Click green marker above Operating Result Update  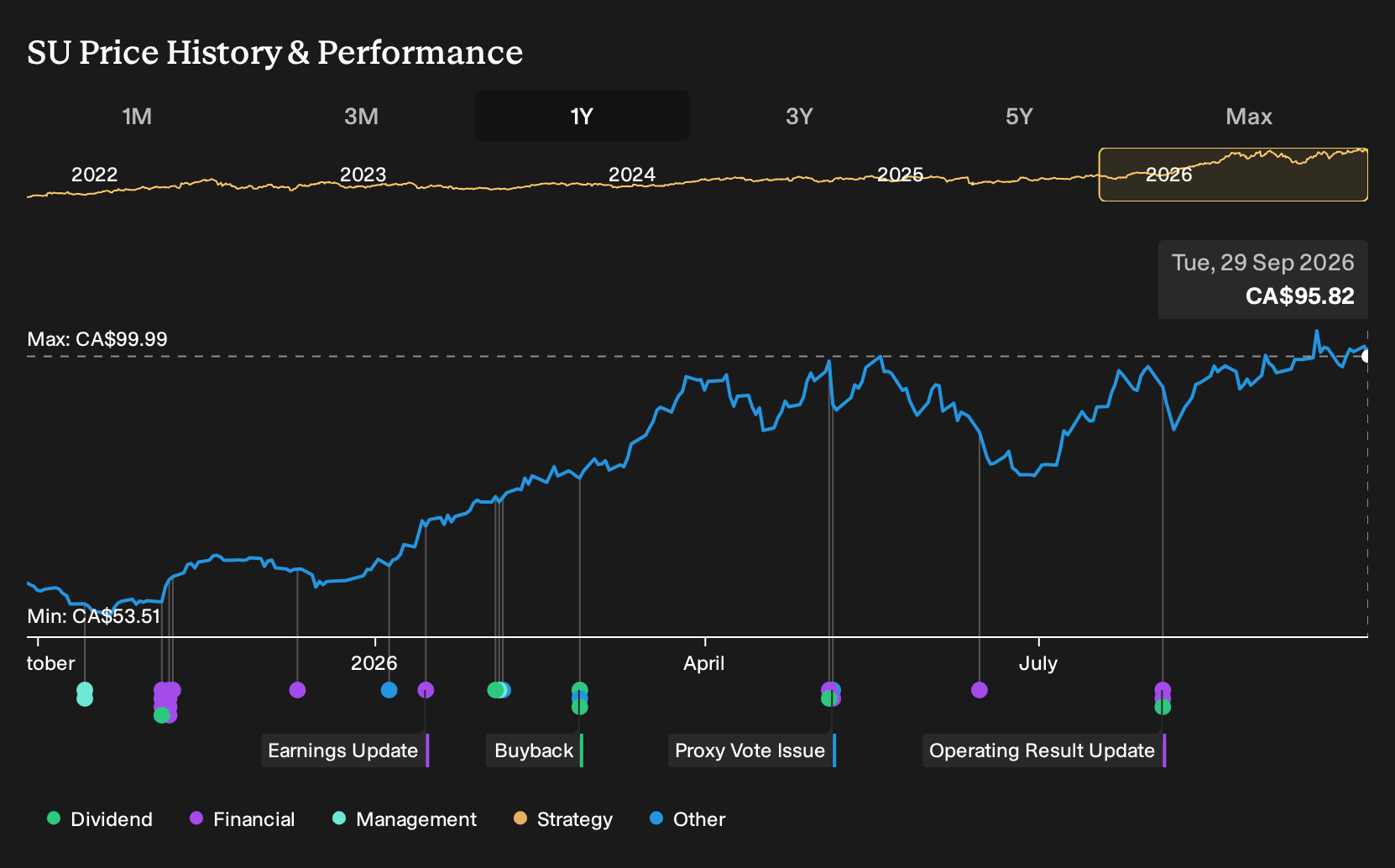[1162, 707]
